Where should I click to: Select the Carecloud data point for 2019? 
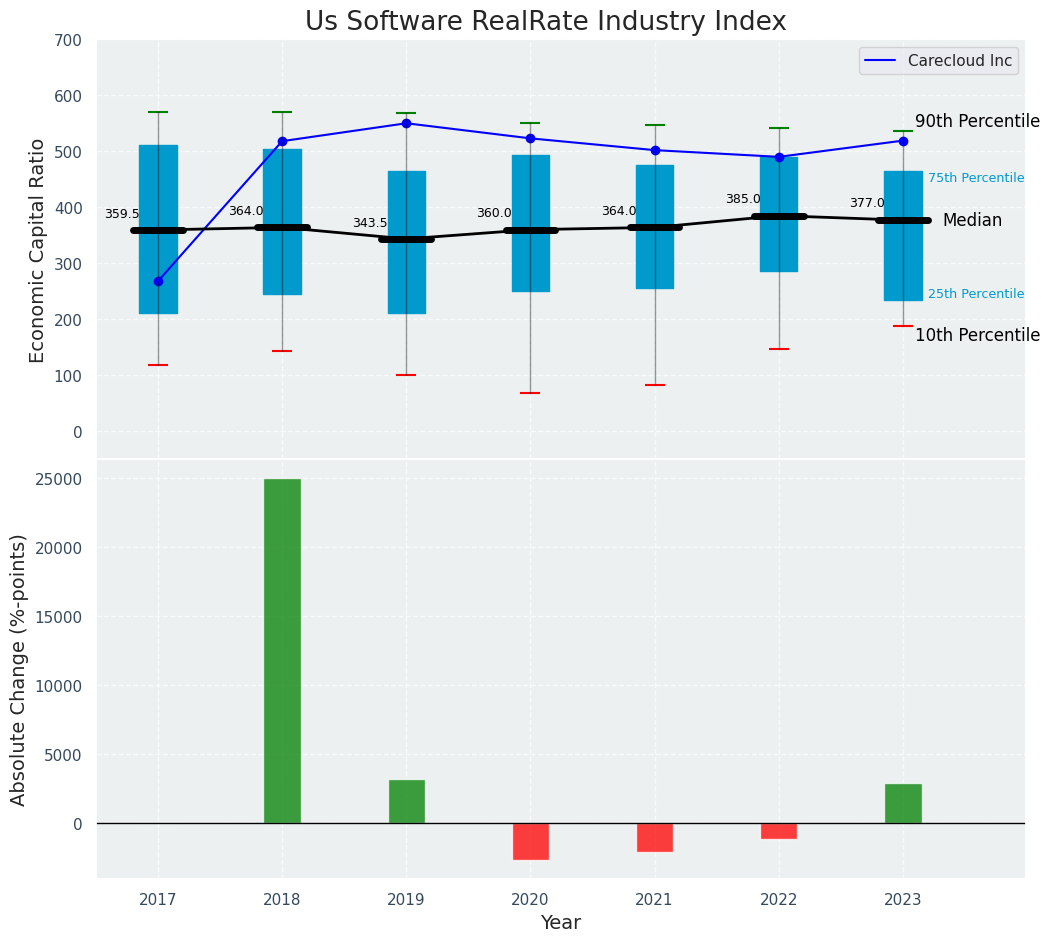(406, 124)
